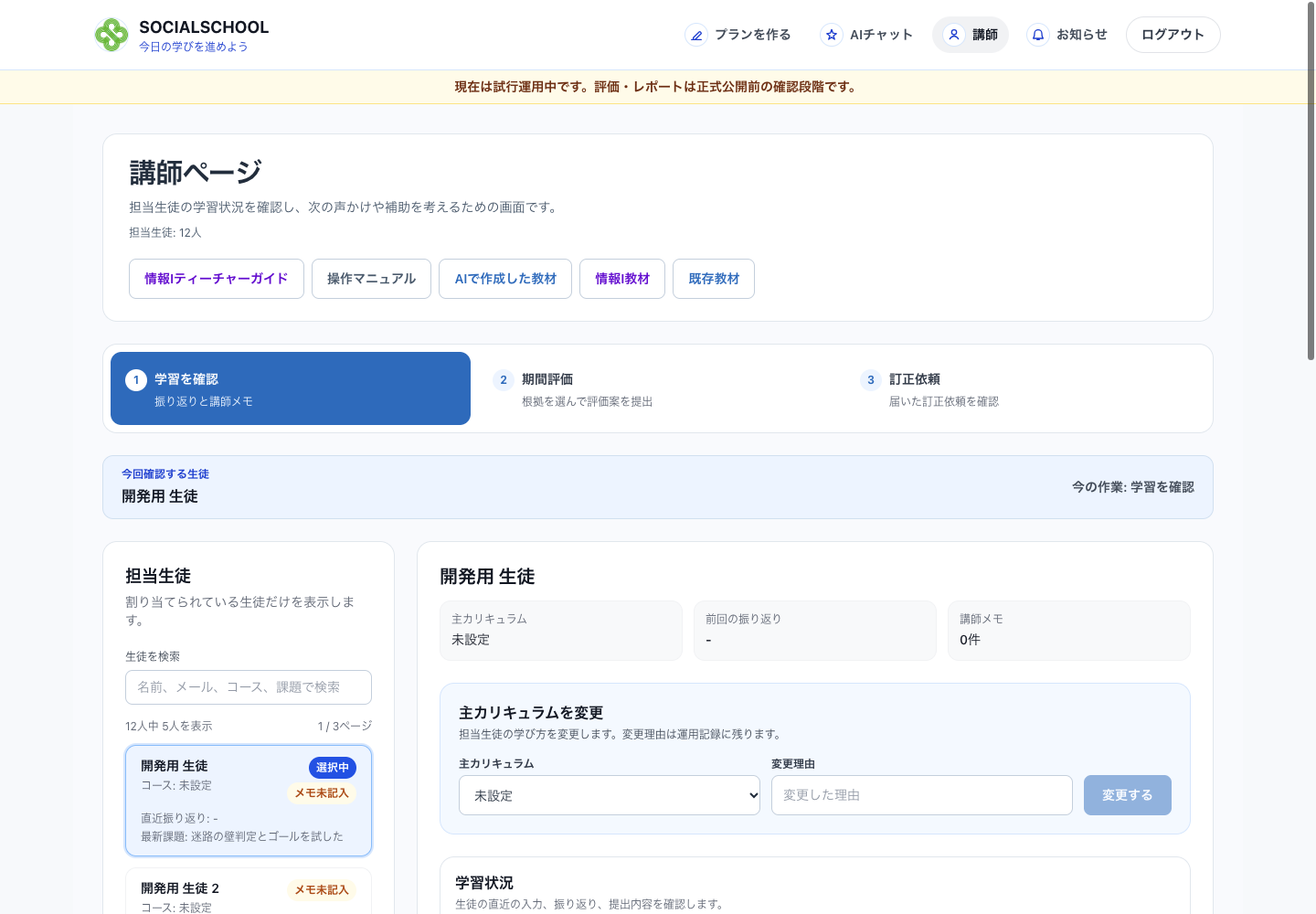Click the person icon beside 講師
This screenshot has height=914, width=1316.
pos(954,35)
